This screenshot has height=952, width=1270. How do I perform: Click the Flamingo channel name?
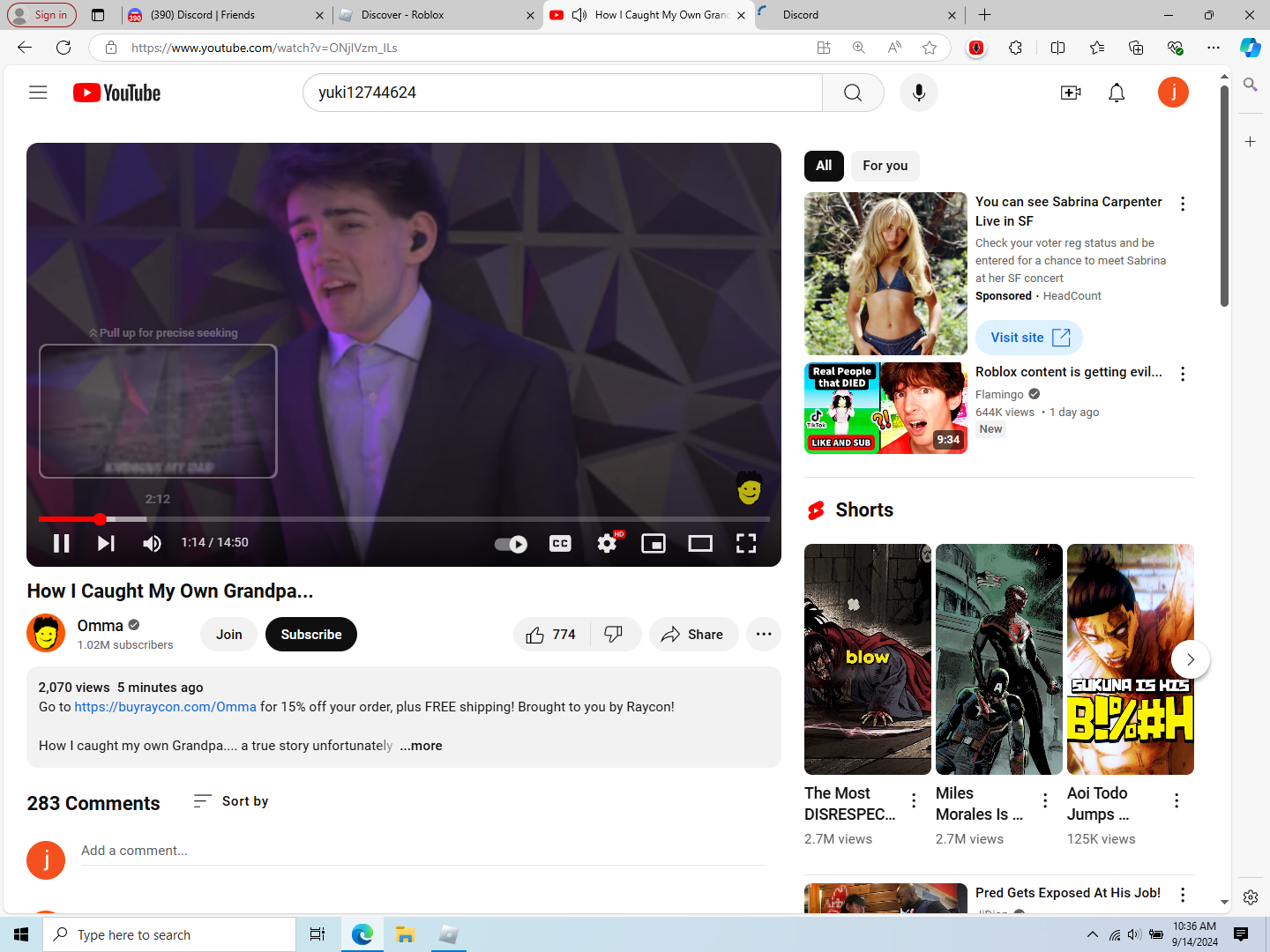coord(999,395)
